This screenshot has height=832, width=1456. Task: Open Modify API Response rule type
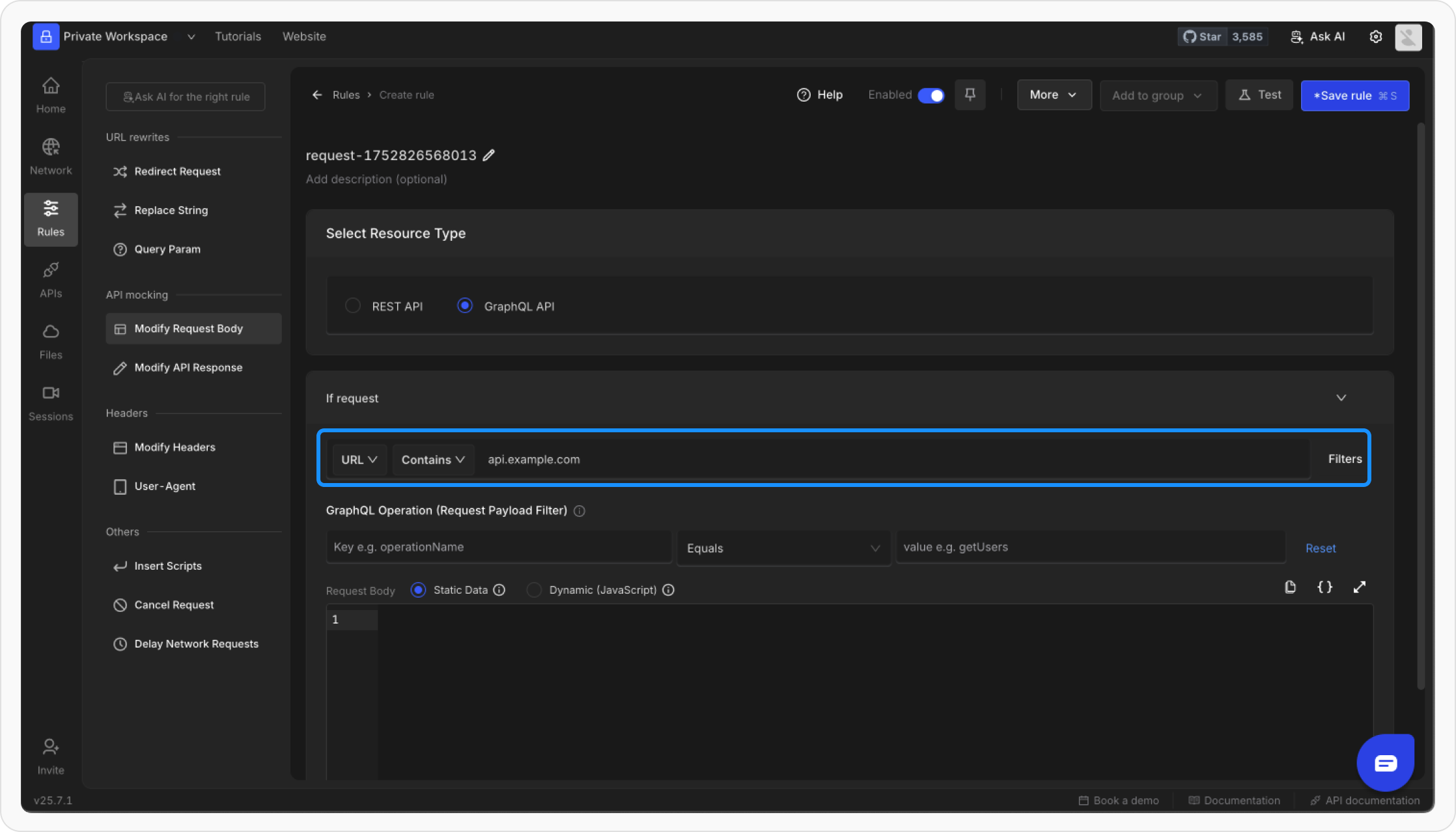click(188, 367)
